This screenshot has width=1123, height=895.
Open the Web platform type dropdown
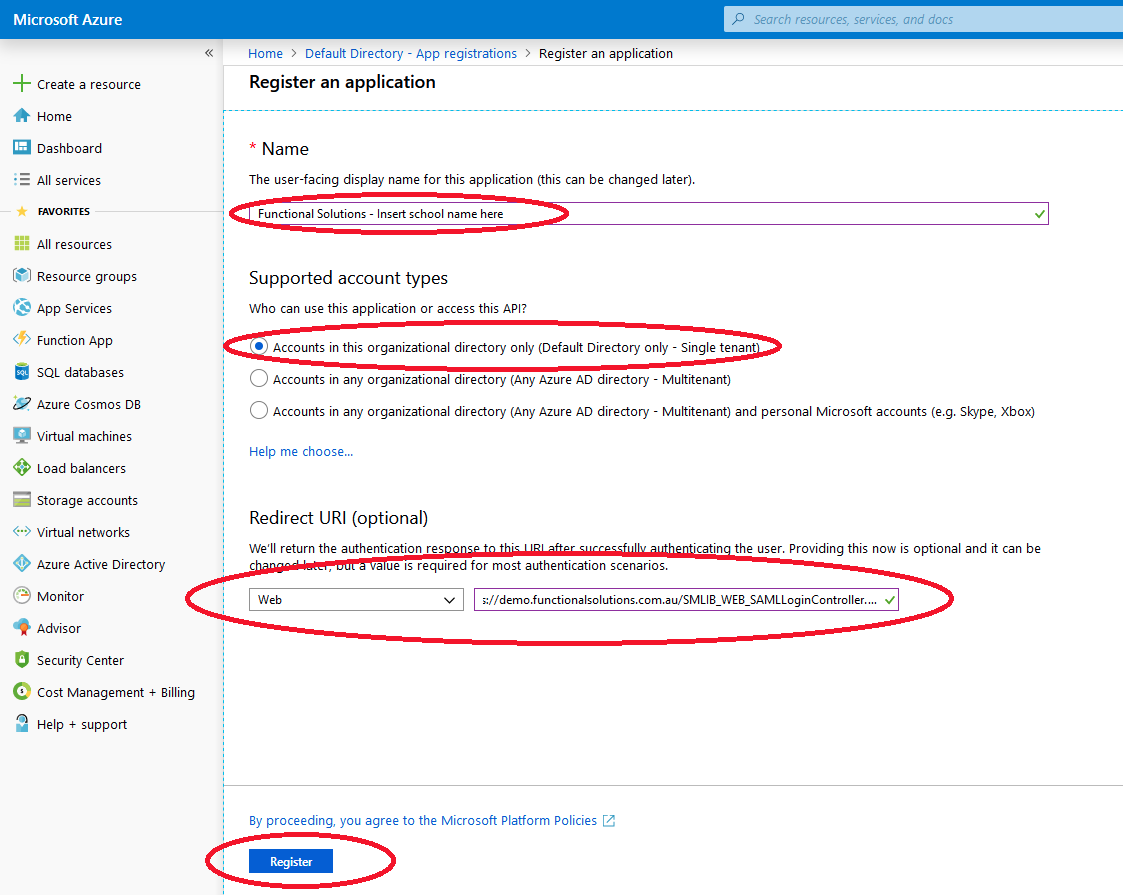(x=356, y=599)
